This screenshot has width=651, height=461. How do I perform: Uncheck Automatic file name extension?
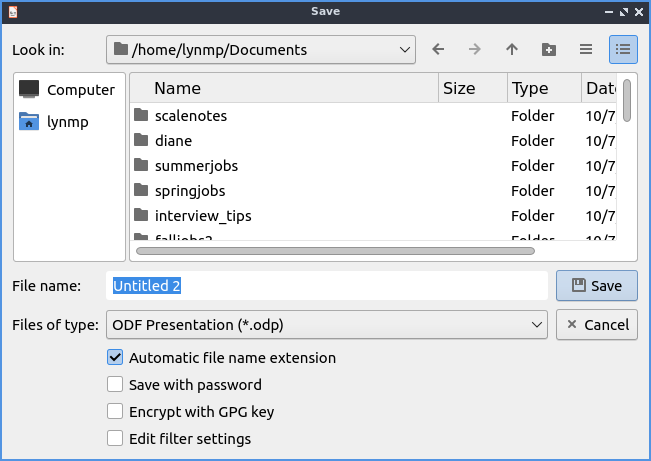115,357
